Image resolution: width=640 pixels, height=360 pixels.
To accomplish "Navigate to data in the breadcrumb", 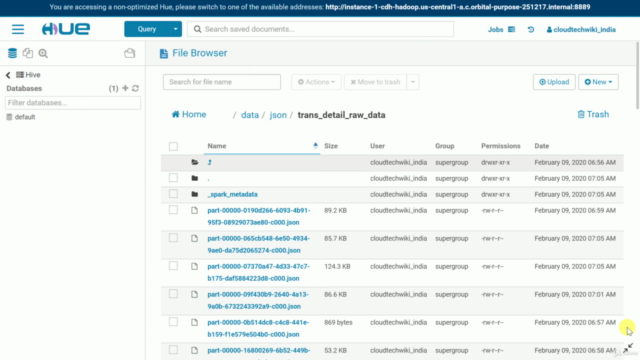I will [250, 115].
